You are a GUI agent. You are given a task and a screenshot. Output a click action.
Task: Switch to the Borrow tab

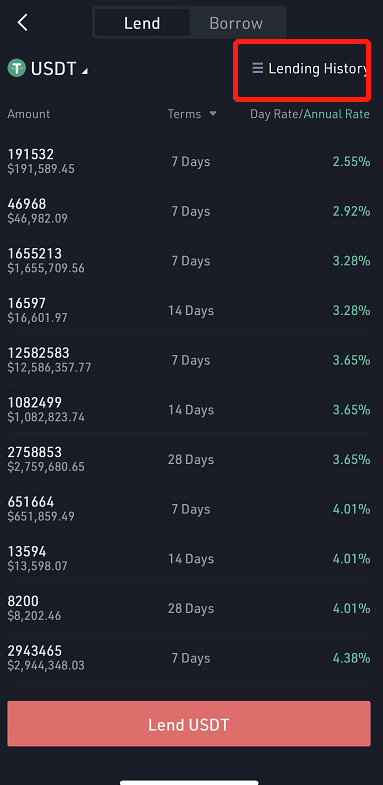click(236, 23)
